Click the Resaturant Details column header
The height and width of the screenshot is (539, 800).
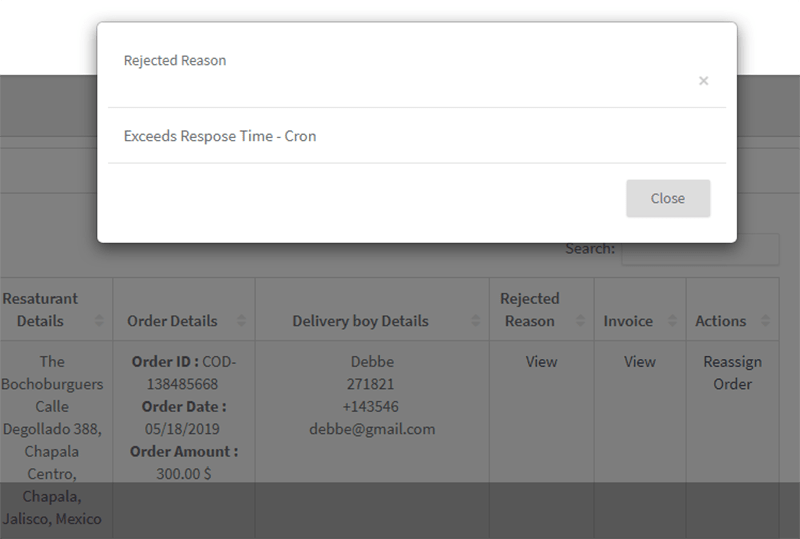(x=40, y=309)
